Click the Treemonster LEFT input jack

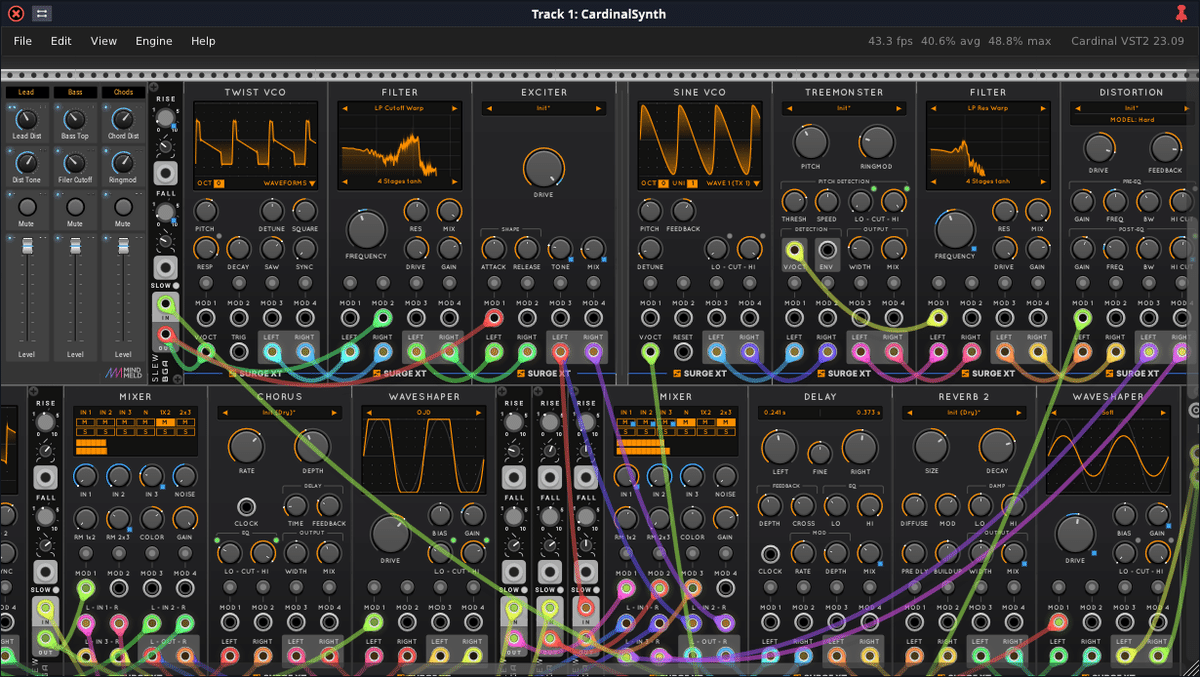coord(794,351)
